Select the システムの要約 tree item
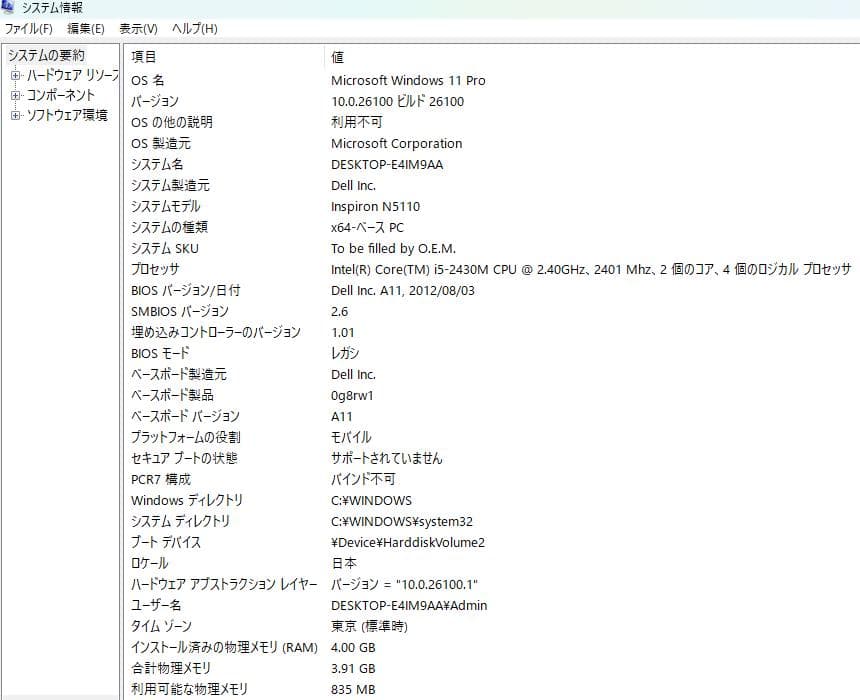The image size is (860, 700). click(x=46, y=55)
